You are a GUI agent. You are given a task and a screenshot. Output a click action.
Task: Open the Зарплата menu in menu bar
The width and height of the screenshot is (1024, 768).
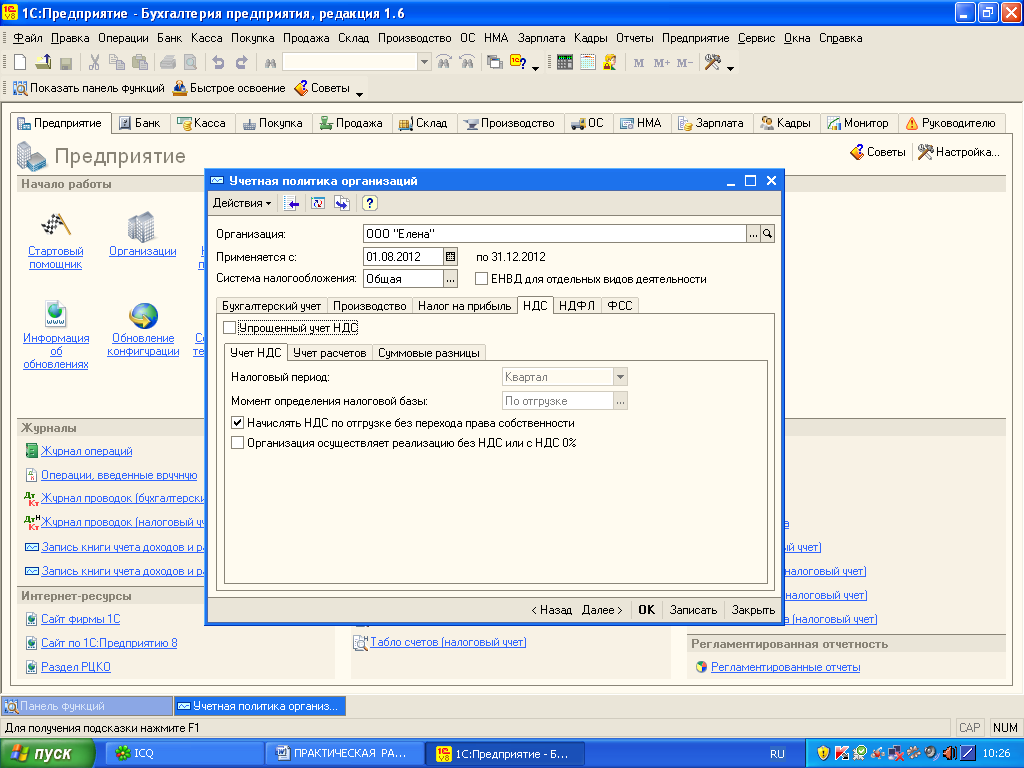click(541, 38)
